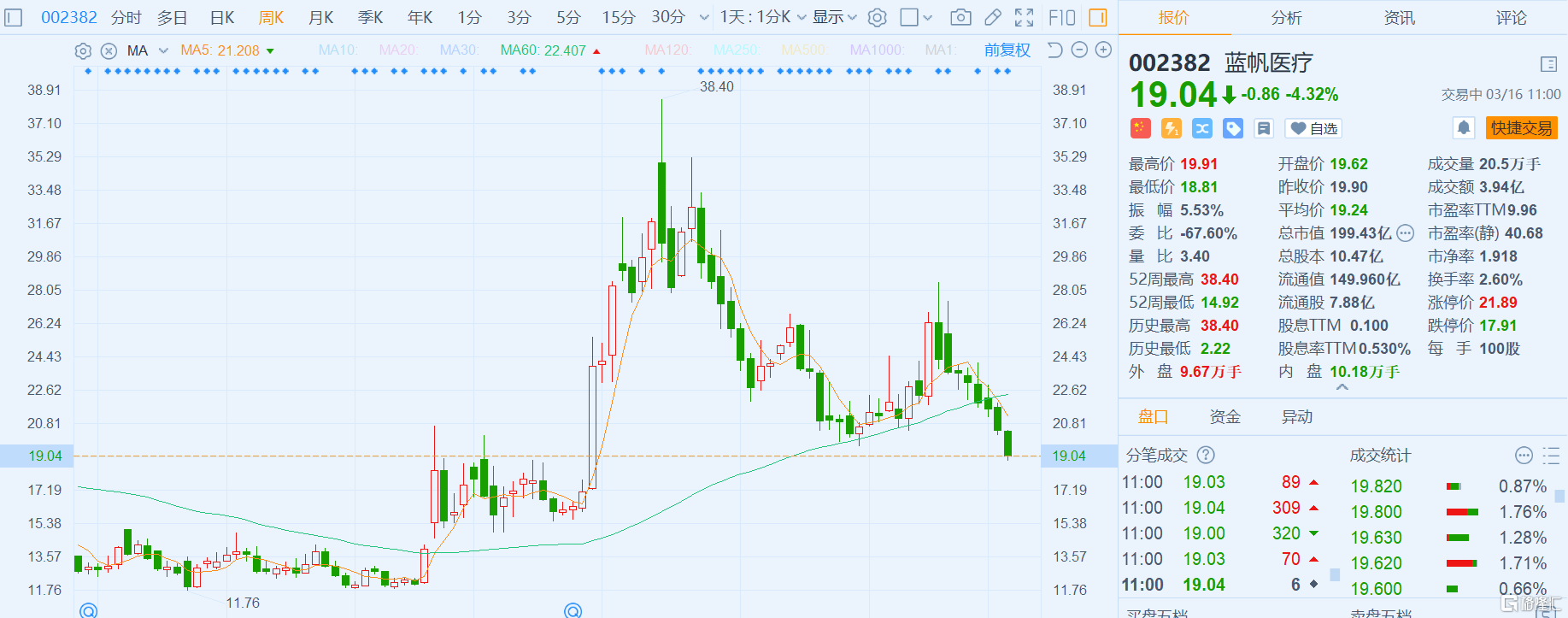Switch to 分时 intraday chart
Viewport: 1568px width, 618px height.
coord(126,17)
